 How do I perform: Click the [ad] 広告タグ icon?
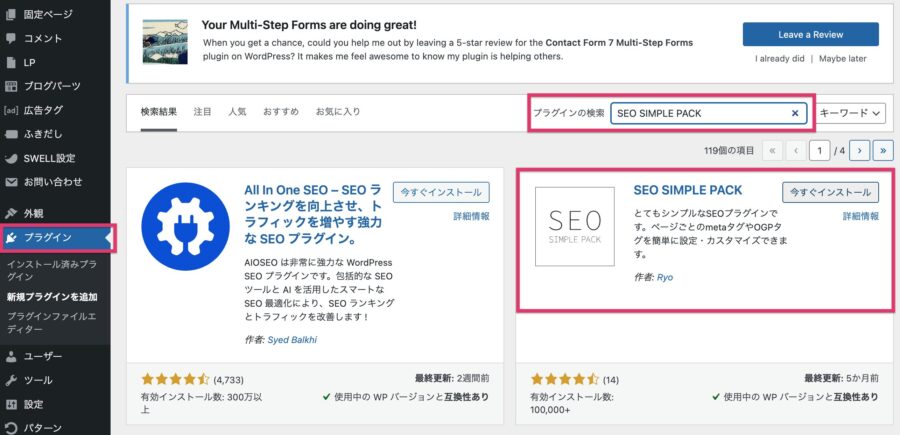pos(11,110)
